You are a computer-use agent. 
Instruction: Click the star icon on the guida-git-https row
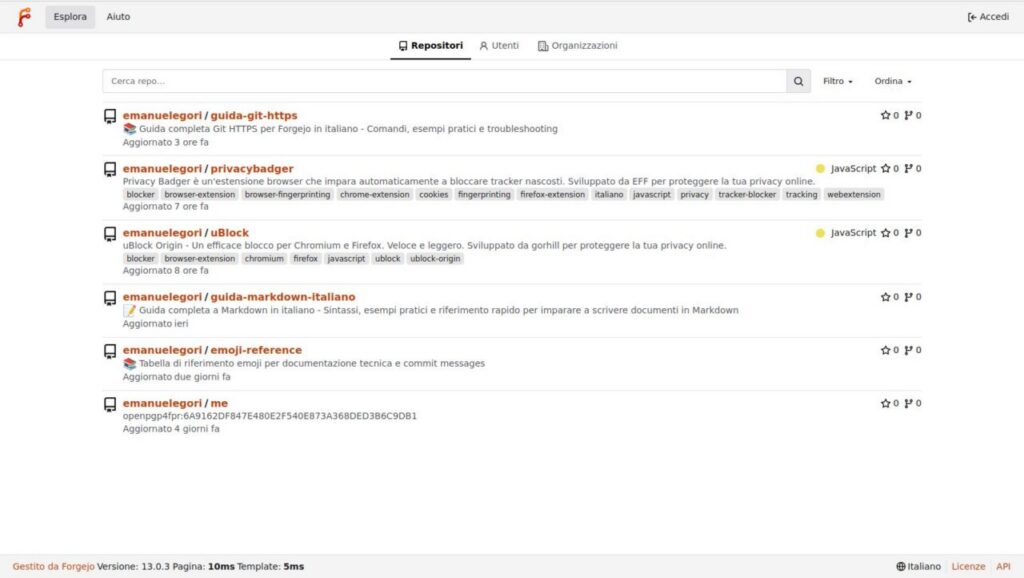point(885,115)
